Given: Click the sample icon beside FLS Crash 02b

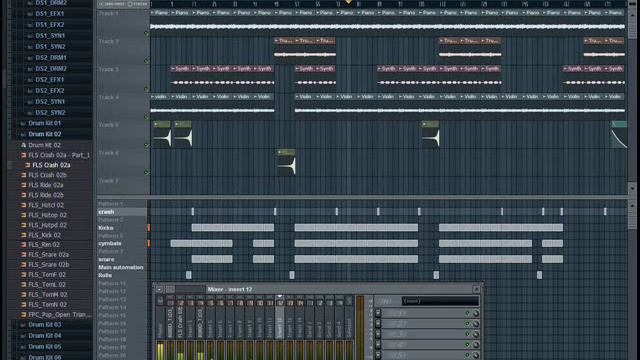Looking at the screenshot, I should coord(23,175).
